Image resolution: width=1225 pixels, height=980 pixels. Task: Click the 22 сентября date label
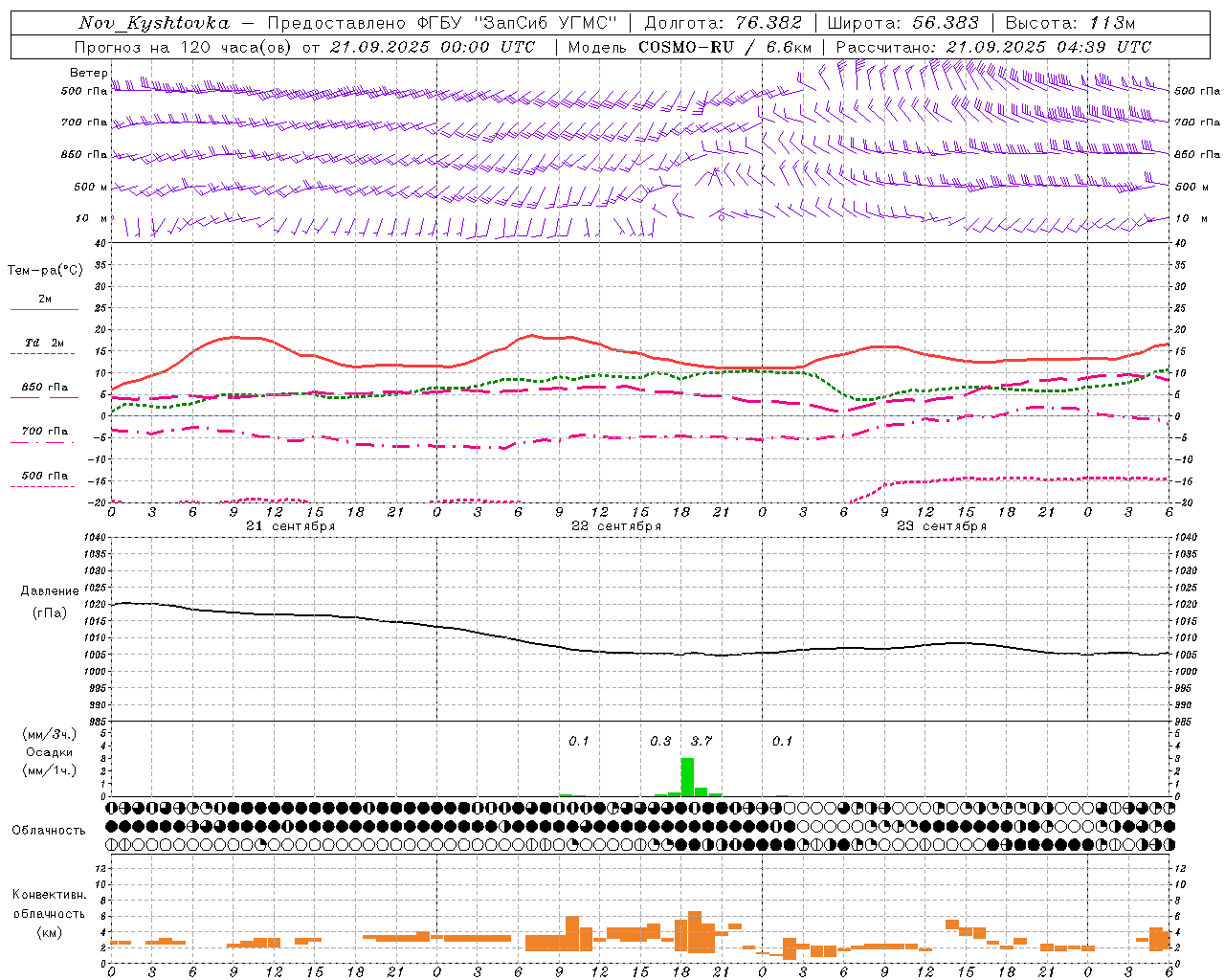tap(616, 526)
